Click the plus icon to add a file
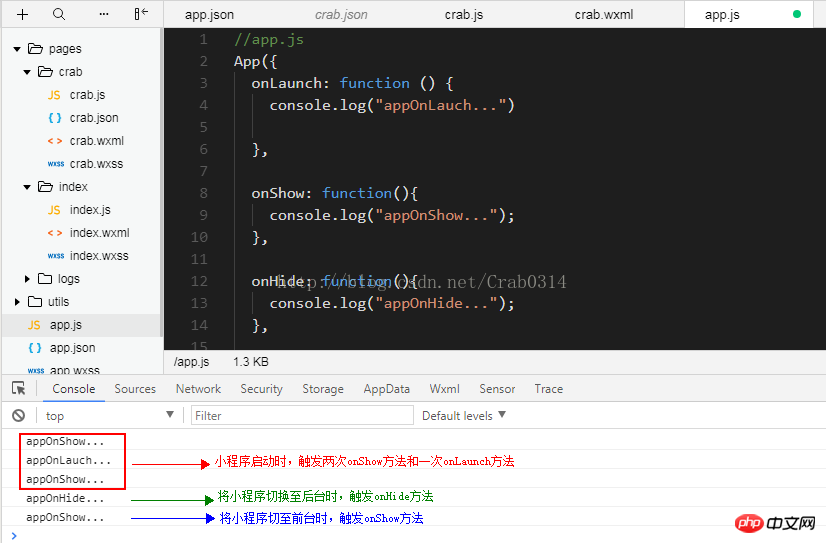Screen dimensions: 826x543 [22, 14]
